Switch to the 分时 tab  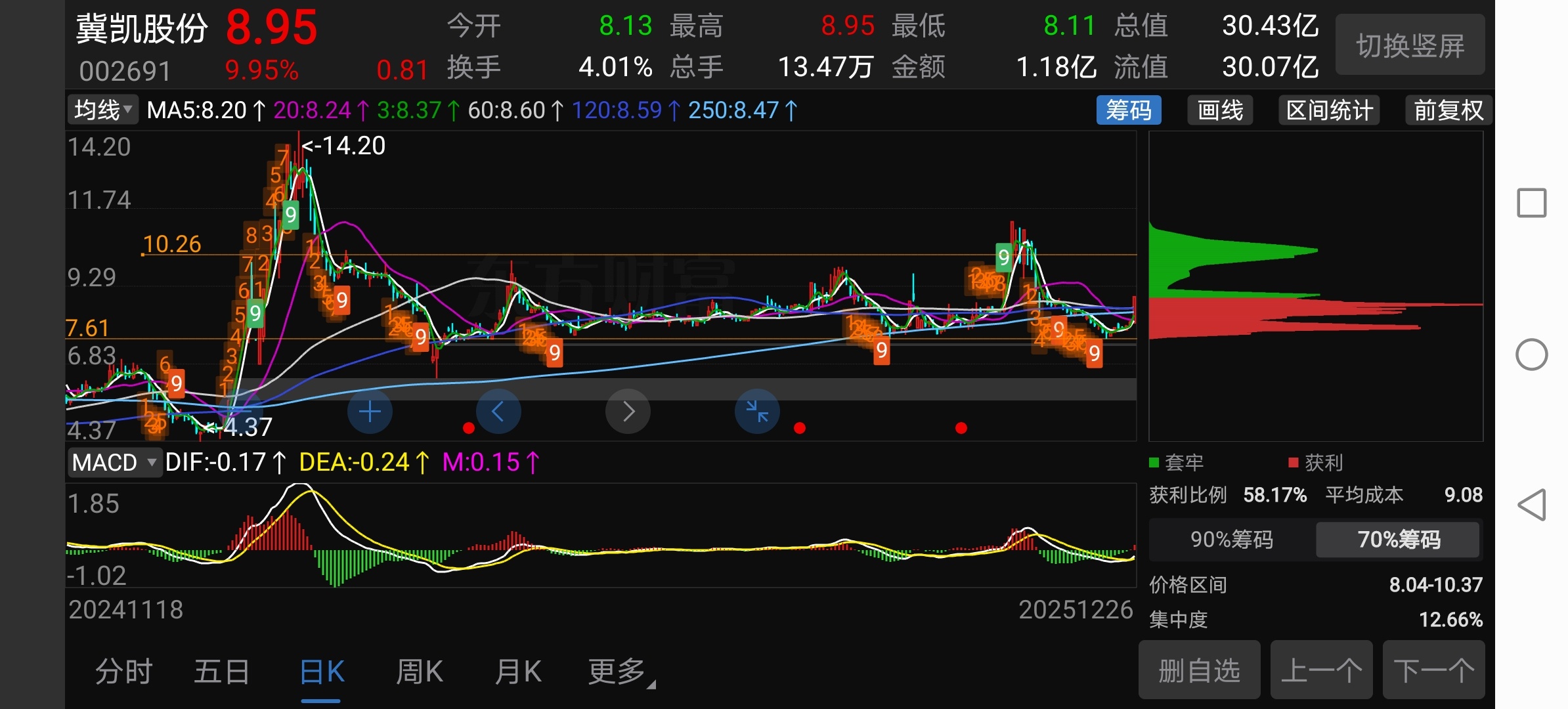pyautogui.click(x=123, y=672)
